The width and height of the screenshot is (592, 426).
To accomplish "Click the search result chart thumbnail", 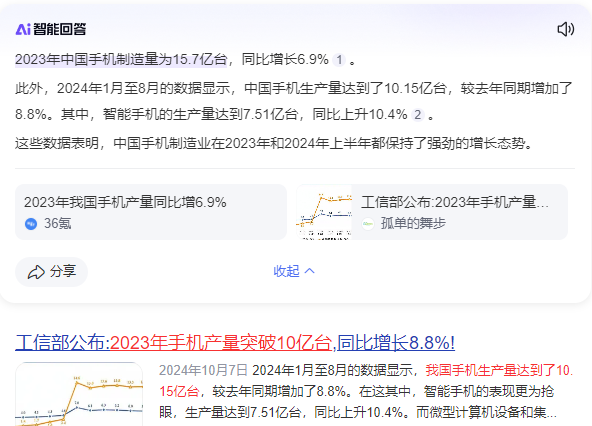I will [x=79, y=394].
